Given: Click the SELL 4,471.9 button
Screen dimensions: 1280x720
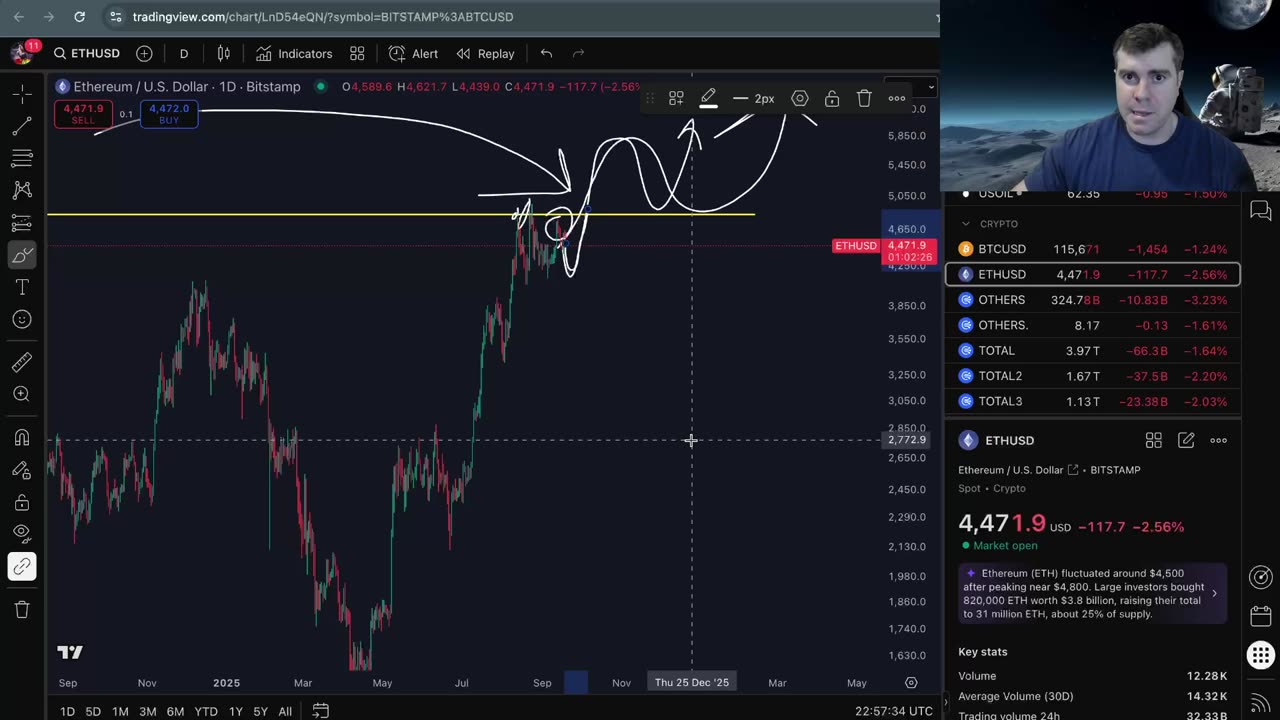Looking at the screenshot, I should pyautogui.click(x=83, y=114).
